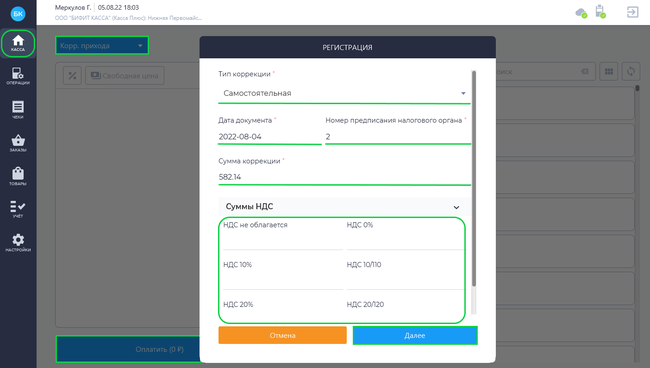Image resolution: width=650 pixels, height=368 pixels.
Task: Open the Корр. прихода dropdown
Action: click(102, 46)
